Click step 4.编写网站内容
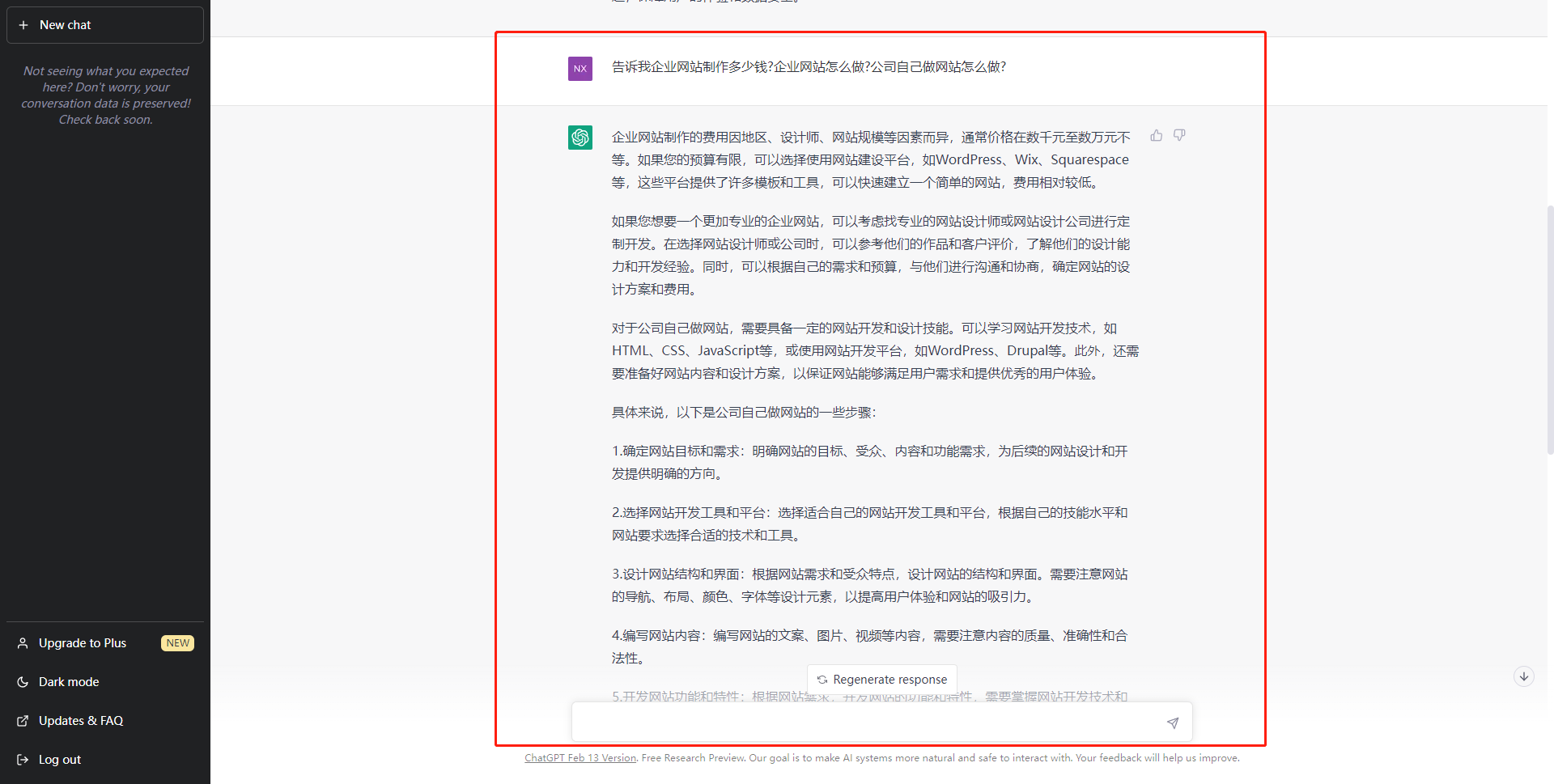This screenshot has width=1554, height=784. click(870, 647)
